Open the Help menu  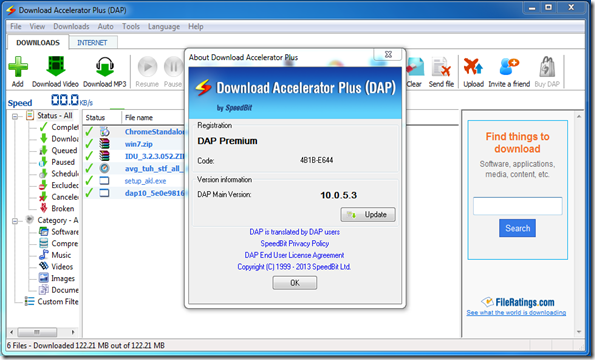click(196, 27)
